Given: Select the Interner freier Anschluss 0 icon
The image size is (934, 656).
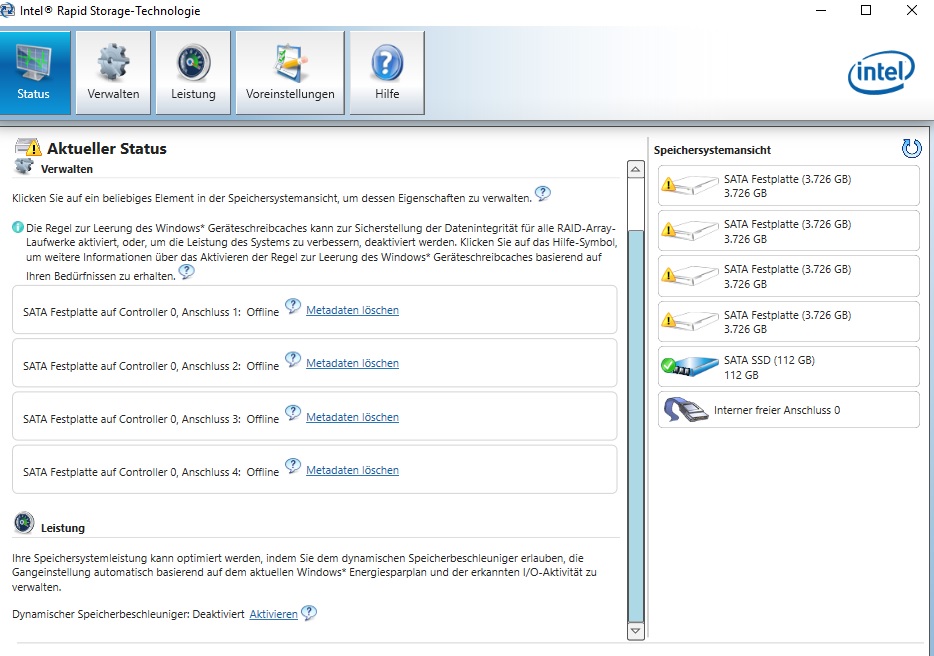Looking at the screenshot, I should point(686,410).
